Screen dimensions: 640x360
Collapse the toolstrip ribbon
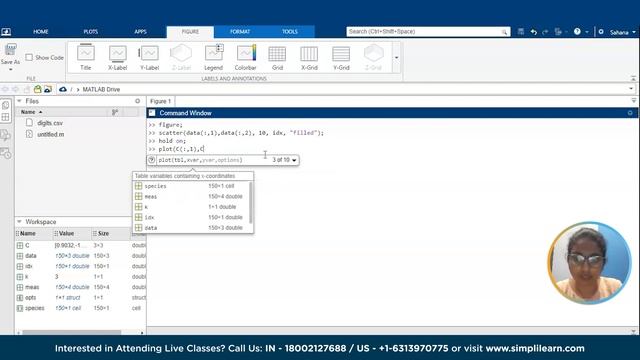633,78
